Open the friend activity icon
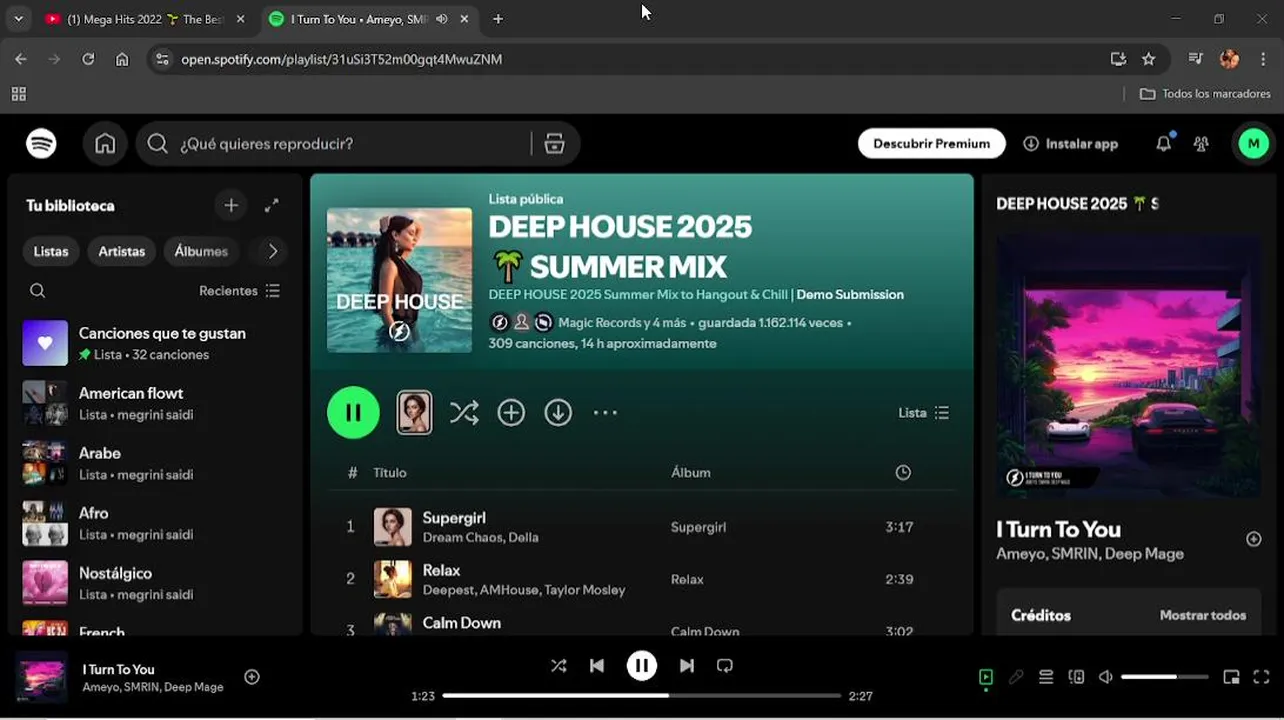The height and width of the screenshot is (720, 1284). pos(1201,144)
